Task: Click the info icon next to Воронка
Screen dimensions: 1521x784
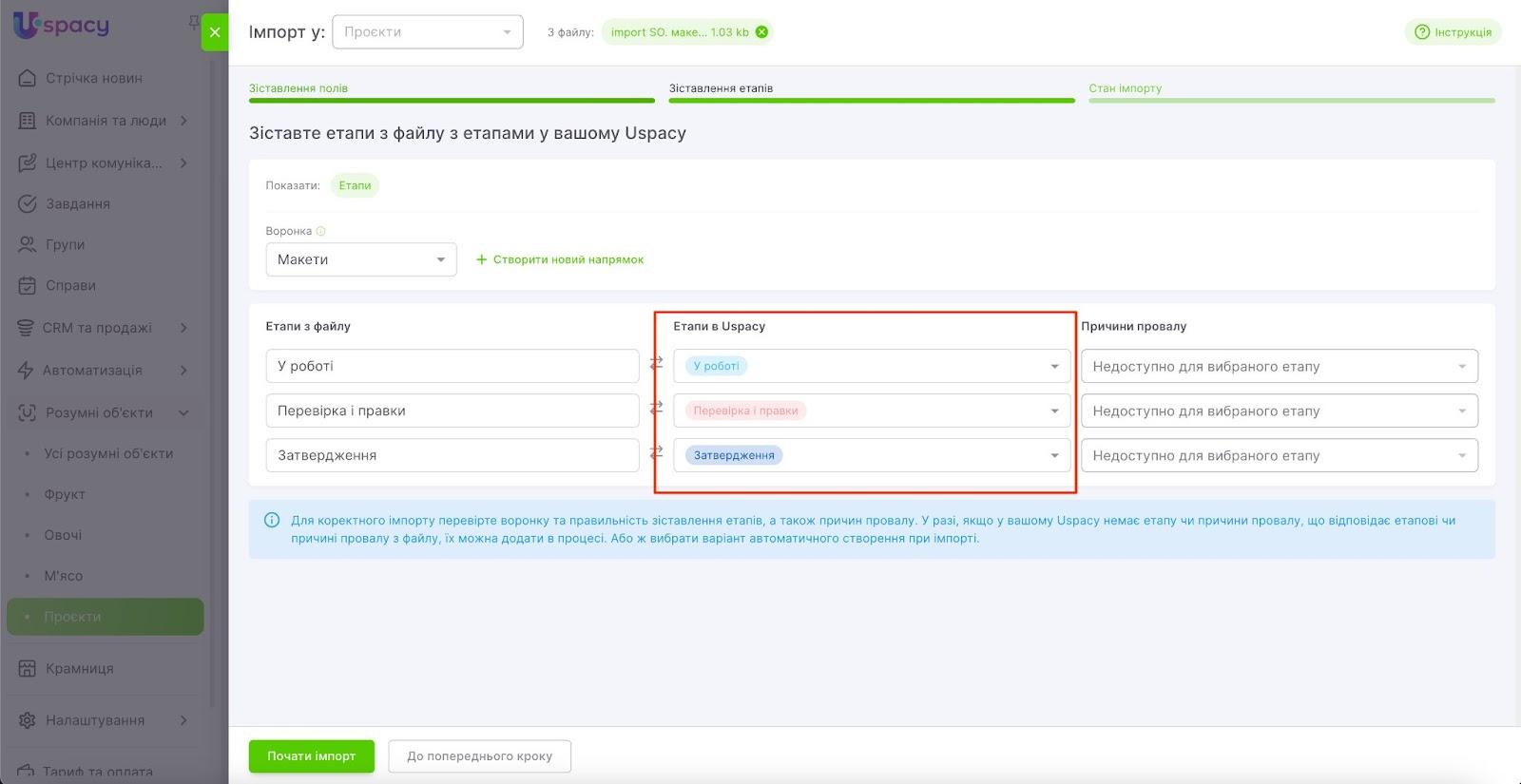Action: (320, 231)
